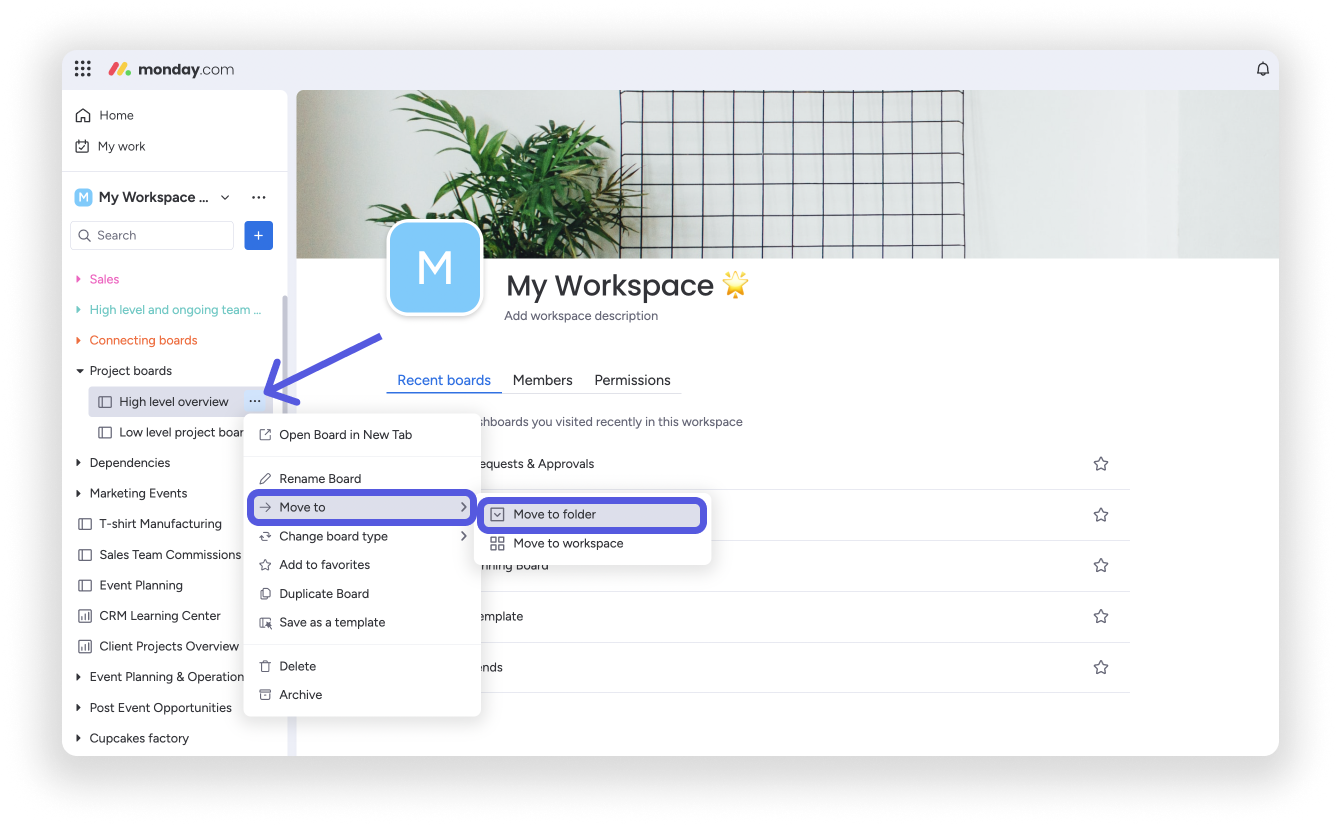Click the blue plus add button
Viewport: 1337px width, 826px height.
(x=258, y=235)
